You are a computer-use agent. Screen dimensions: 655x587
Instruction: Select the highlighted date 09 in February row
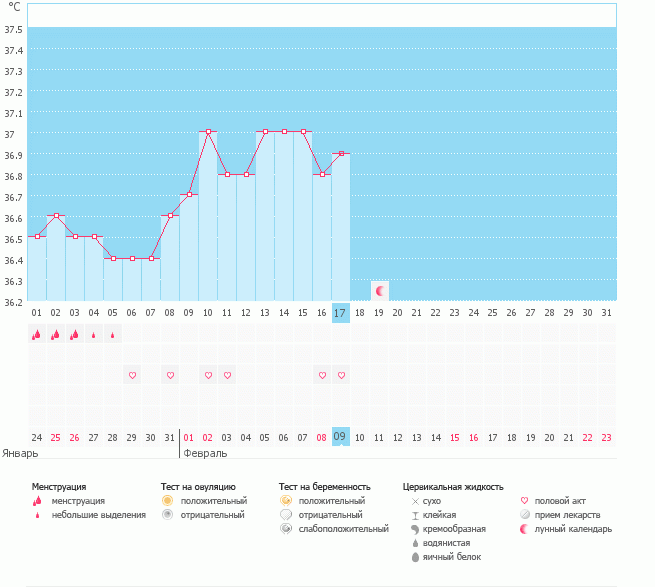point(340,437)
